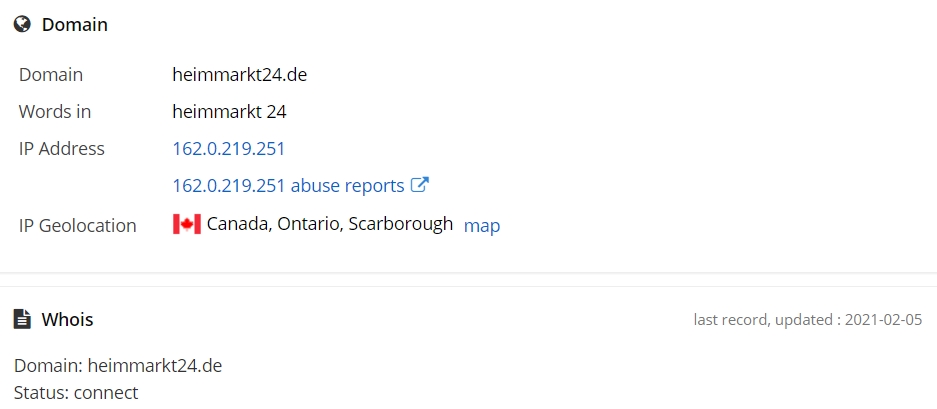
Task: Click the Canada flag icon
Action: point(187,224)
